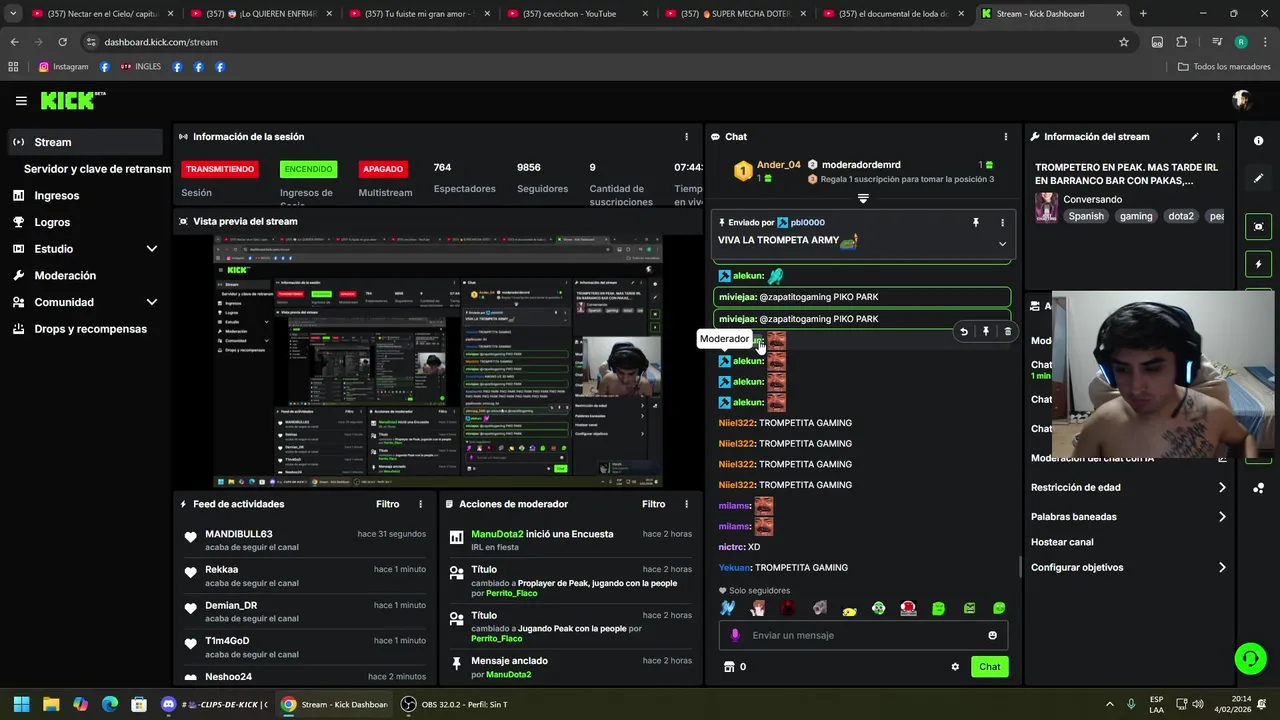Insert the red headphones emote
Image resolution: width=1280 pixels, height=720 pixels.
908,608
